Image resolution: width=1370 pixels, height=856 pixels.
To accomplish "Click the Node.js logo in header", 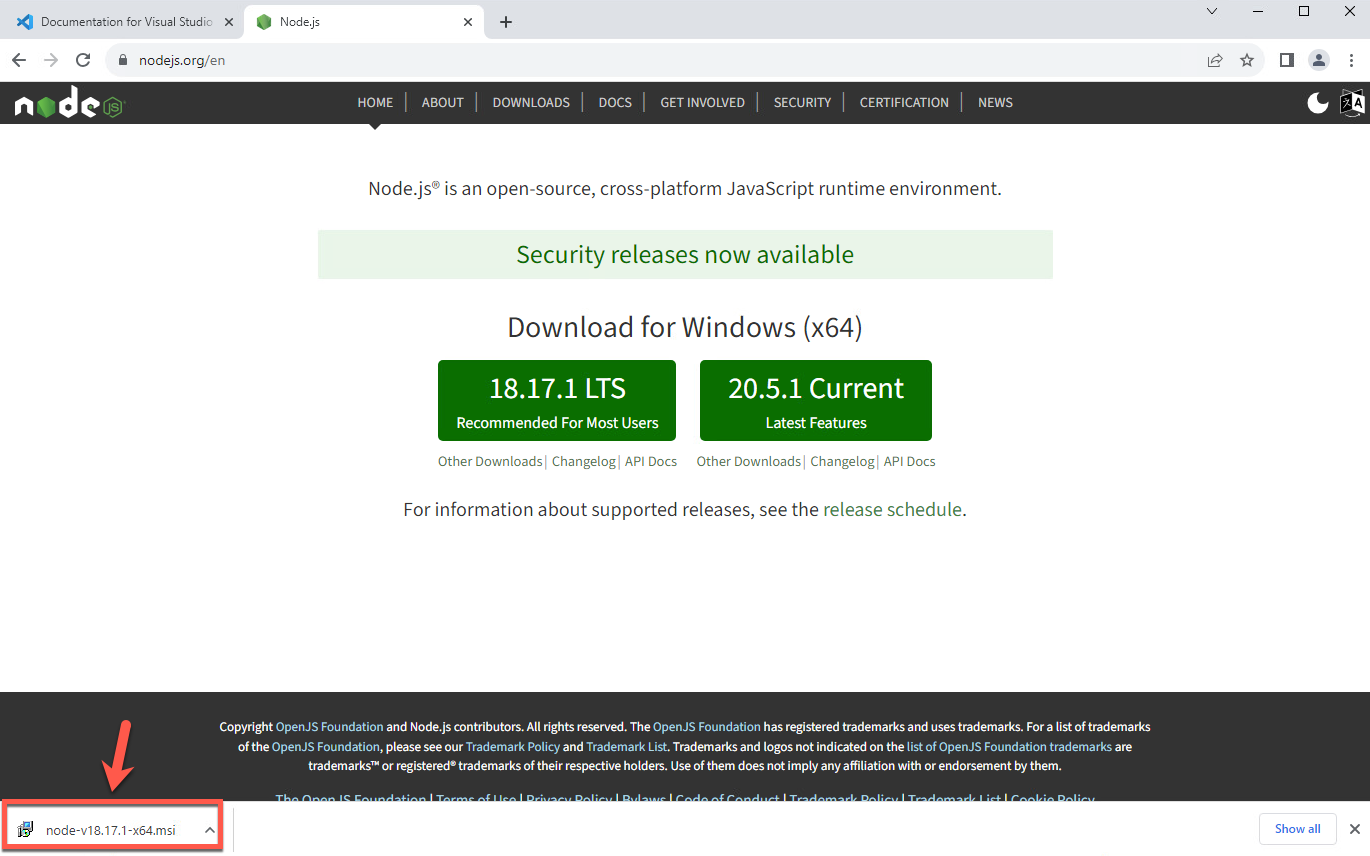I will click(x=68, y=103).
